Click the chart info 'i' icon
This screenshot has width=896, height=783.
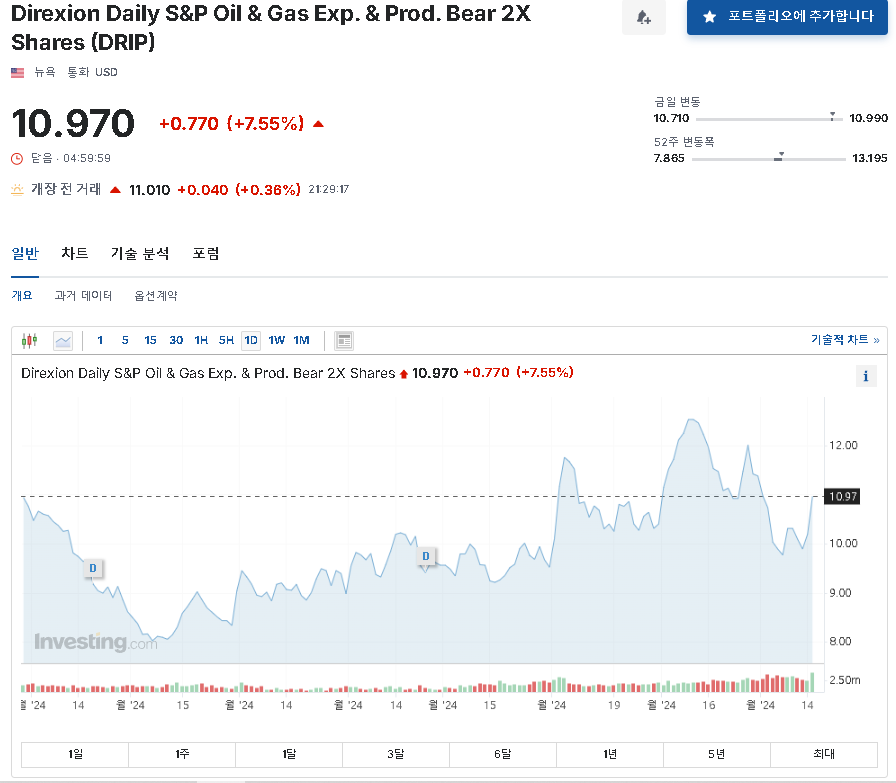pos(865,376)
